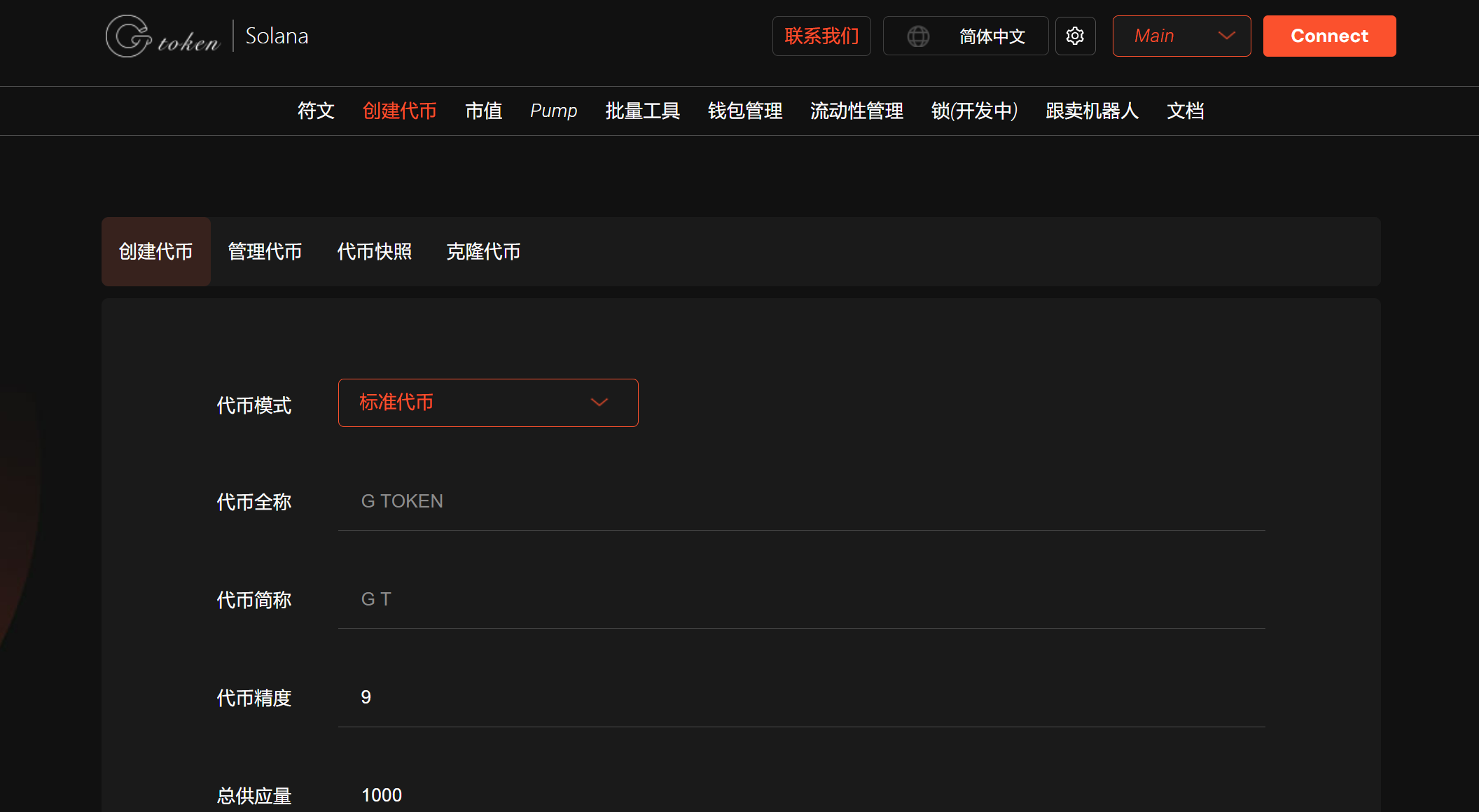Open settings via gear icon
This screenshot has width=1479, height=812.
click(x=1075, y=36)
